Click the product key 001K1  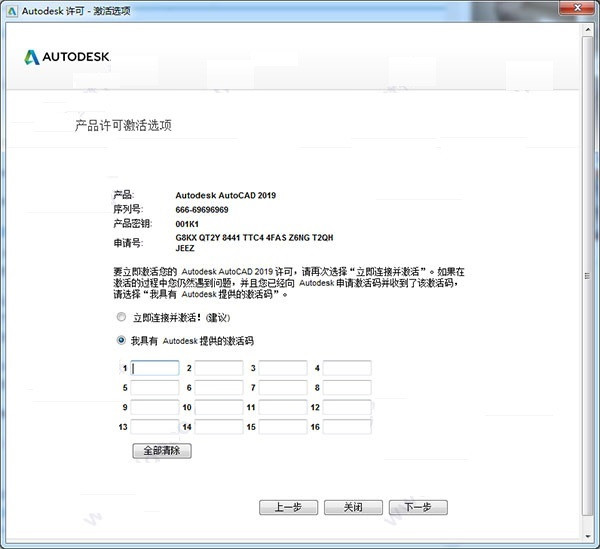tap(187, 224)
